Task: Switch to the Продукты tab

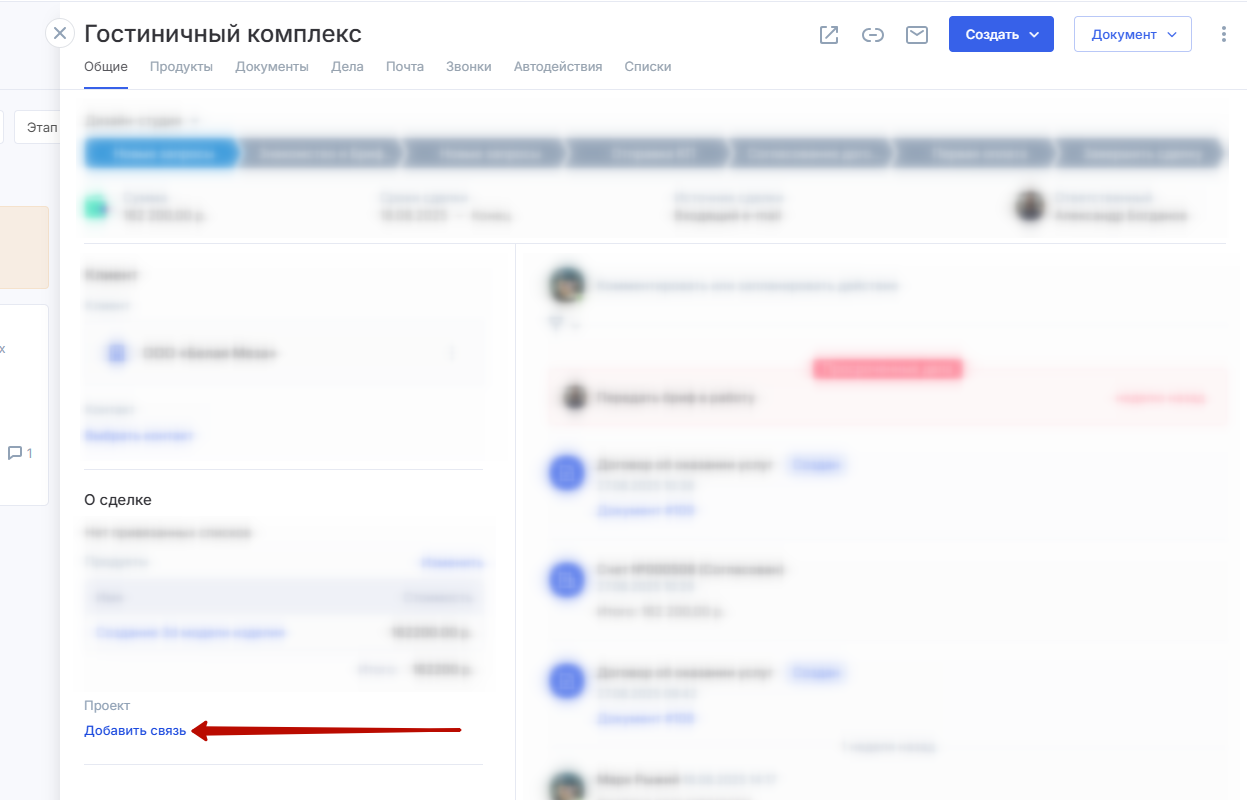Action: 181,67
